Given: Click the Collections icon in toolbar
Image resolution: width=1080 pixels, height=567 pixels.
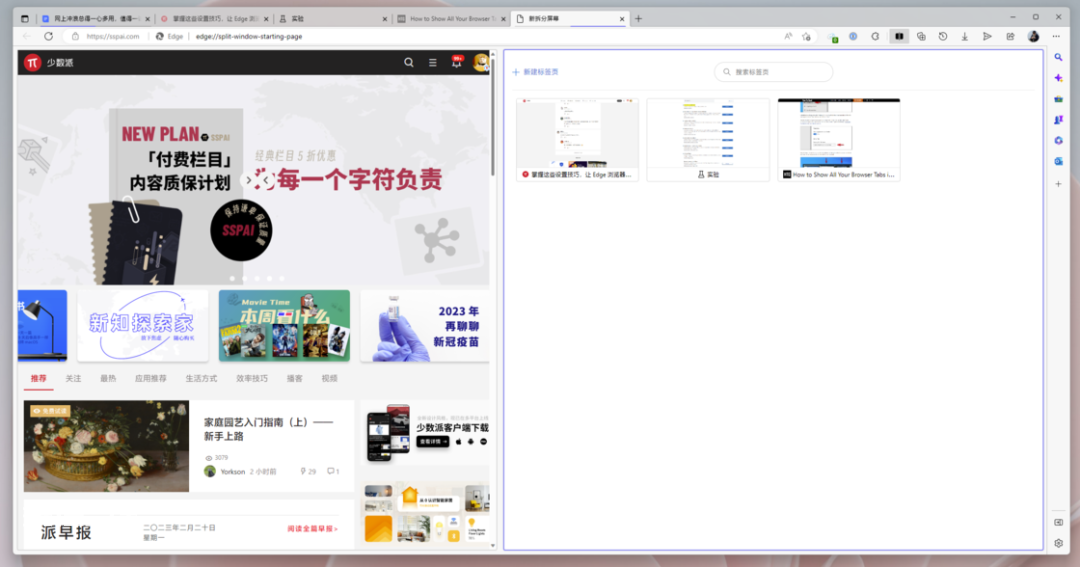Looking at the screenshot, I should pos(921,37).
